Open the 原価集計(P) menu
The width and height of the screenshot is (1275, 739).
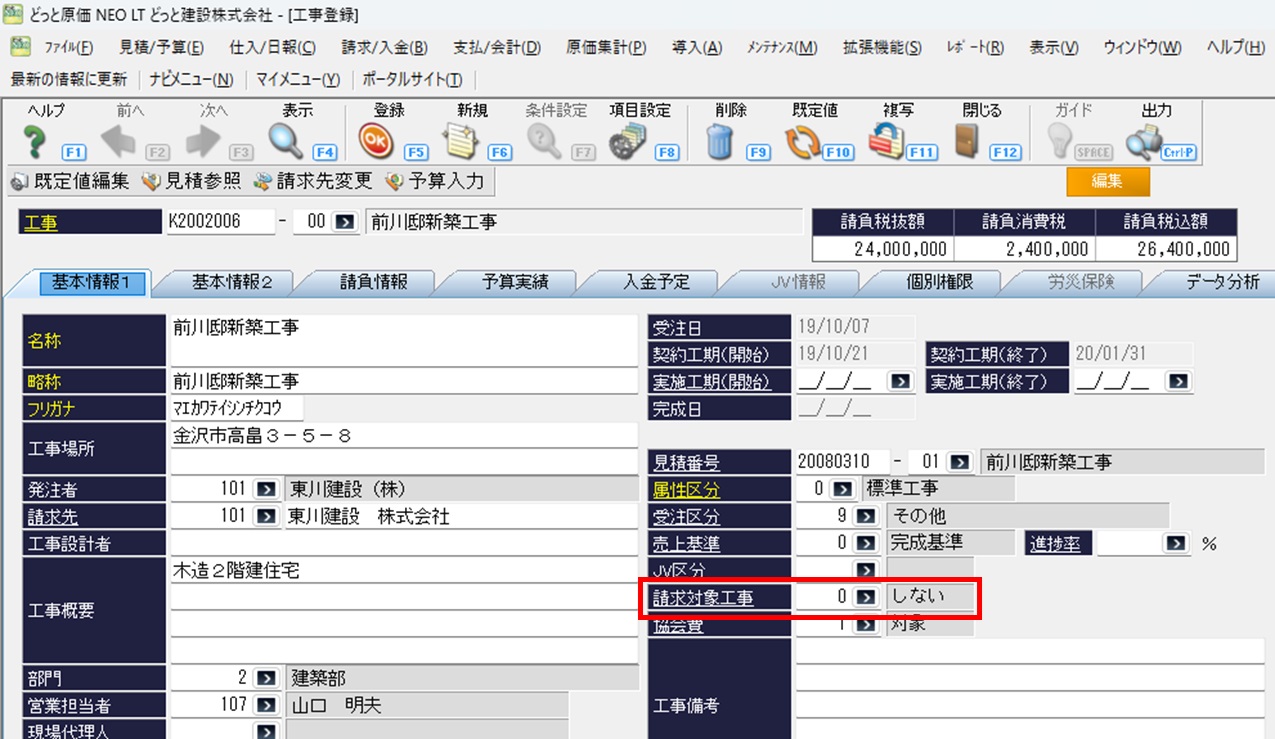pyautogui.click(x=606, y=48)
